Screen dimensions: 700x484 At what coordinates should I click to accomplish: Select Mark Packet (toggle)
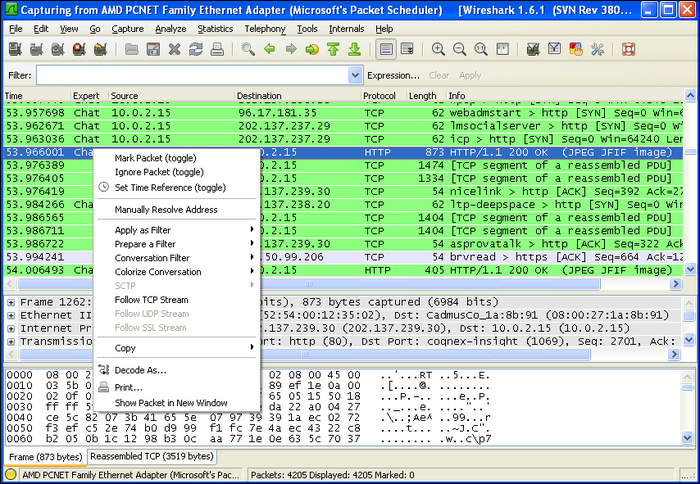(x=176, y=158)
